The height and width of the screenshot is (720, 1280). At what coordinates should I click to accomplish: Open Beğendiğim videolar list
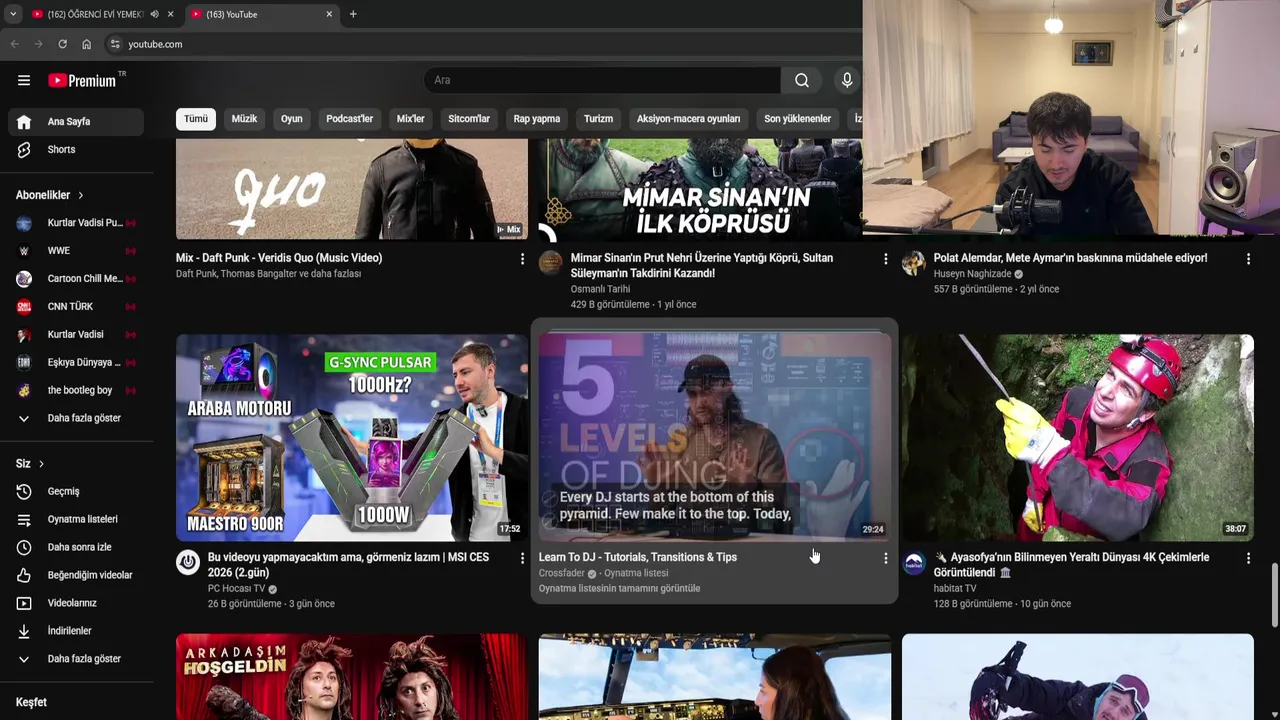76,576
